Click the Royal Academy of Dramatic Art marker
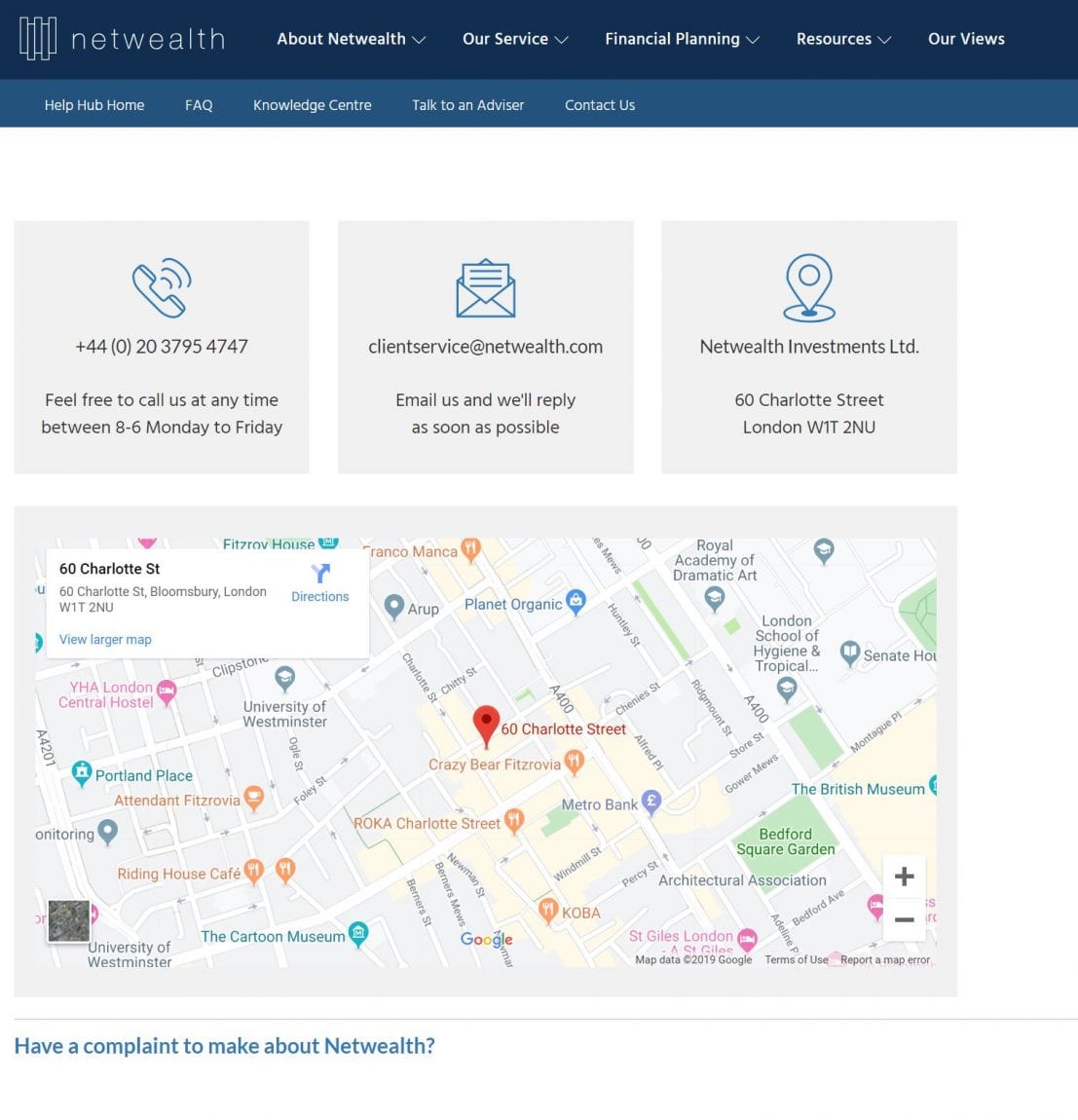The image size is (1078, 1120). [715, 599]
